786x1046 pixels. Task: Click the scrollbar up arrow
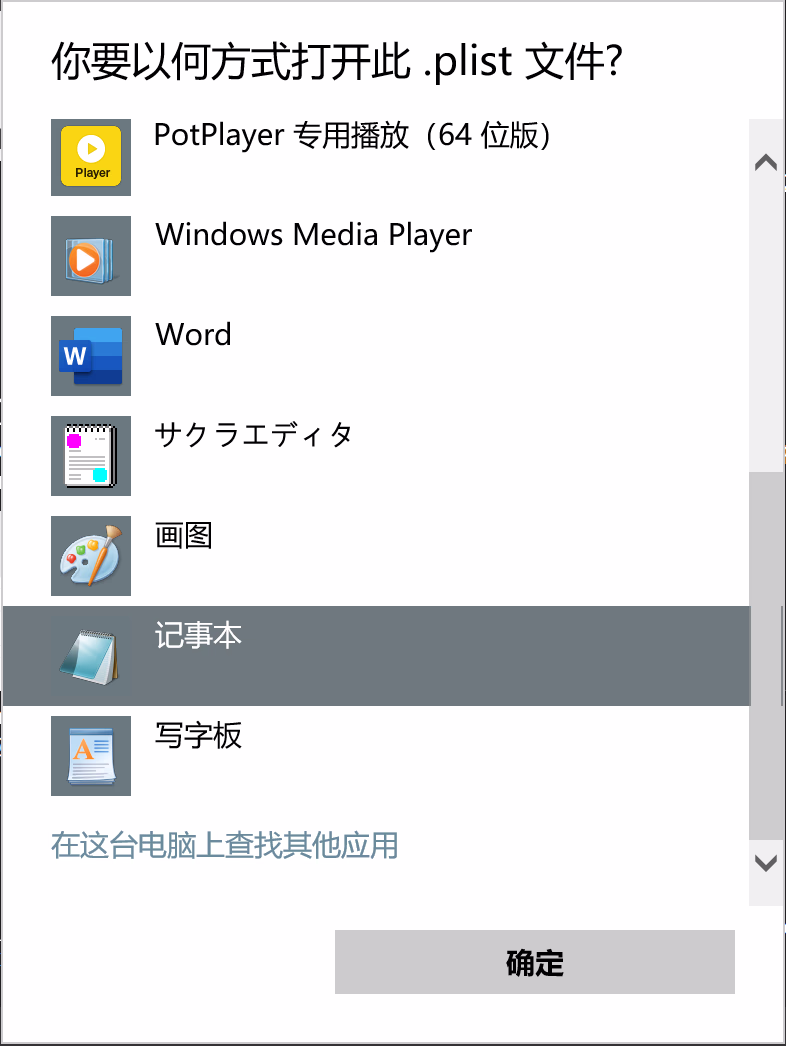point(766,162)
